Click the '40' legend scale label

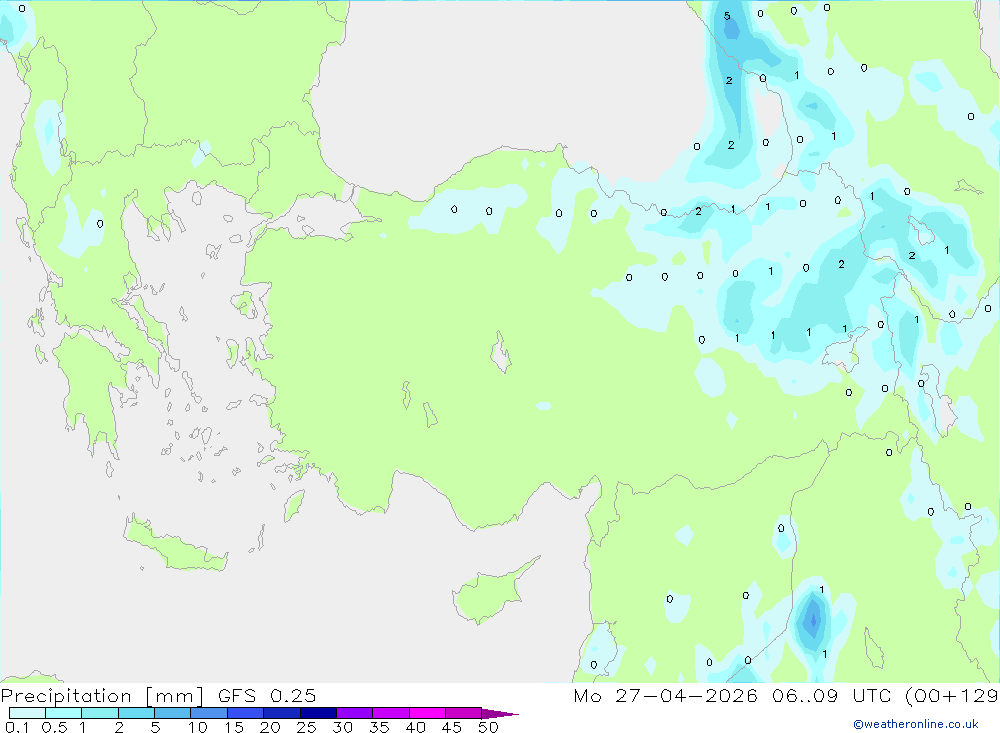415,727
